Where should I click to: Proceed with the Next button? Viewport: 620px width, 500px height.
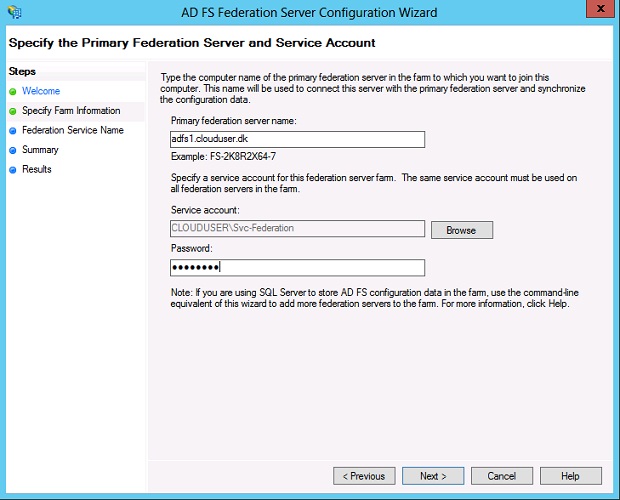click(433, 476)
